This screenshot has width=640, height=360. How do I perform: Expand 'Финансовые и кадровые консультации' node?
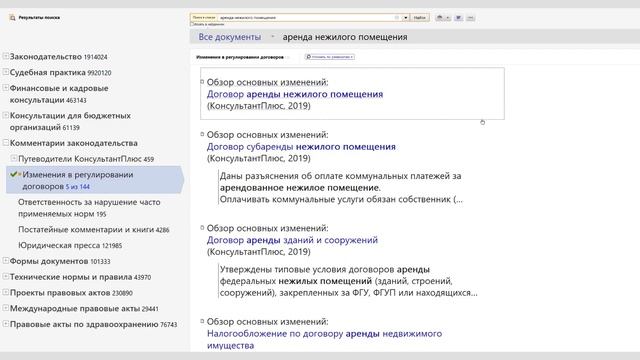coord(6,87)
